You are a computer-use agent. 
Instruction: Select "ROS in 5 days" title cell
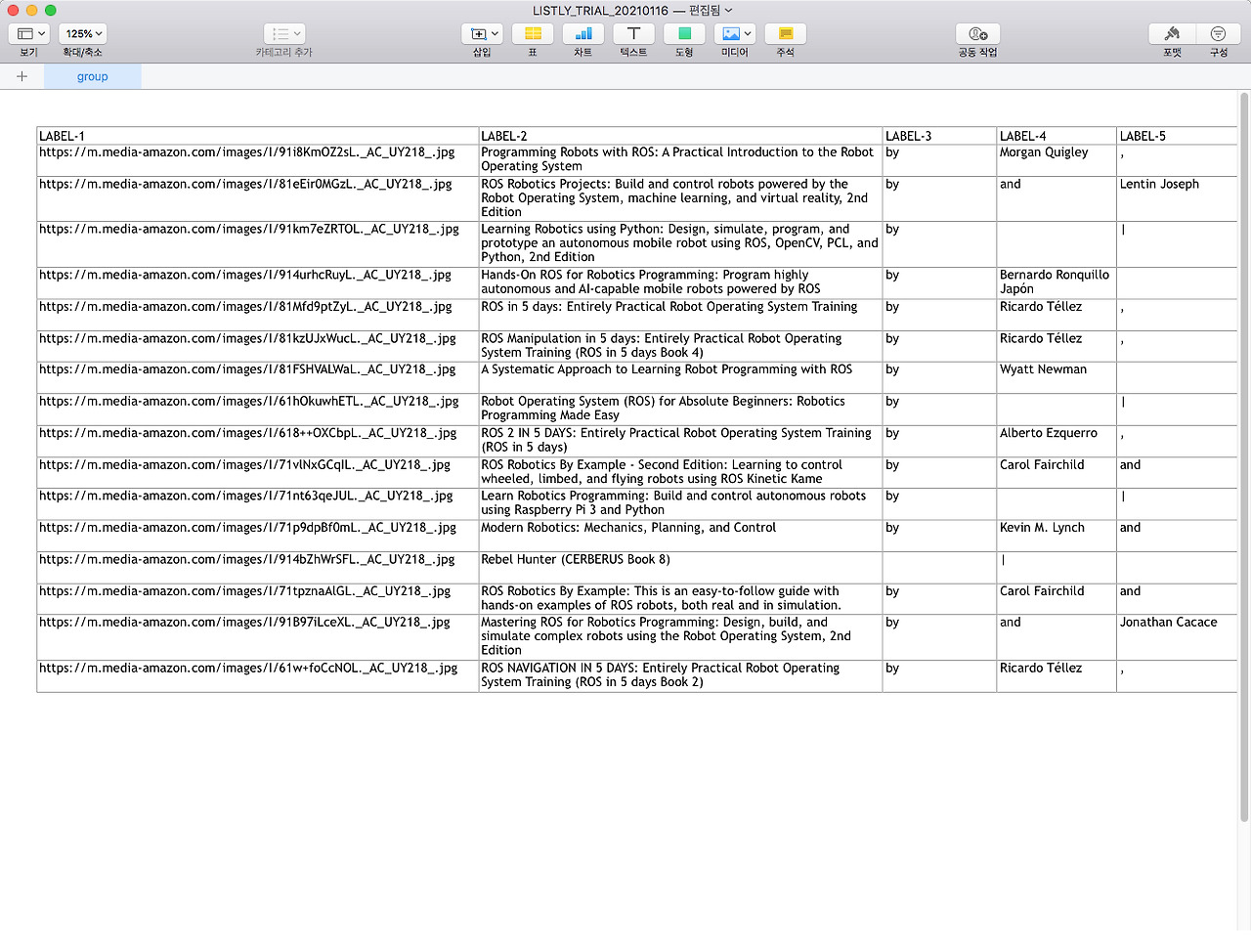click(680, 314)
